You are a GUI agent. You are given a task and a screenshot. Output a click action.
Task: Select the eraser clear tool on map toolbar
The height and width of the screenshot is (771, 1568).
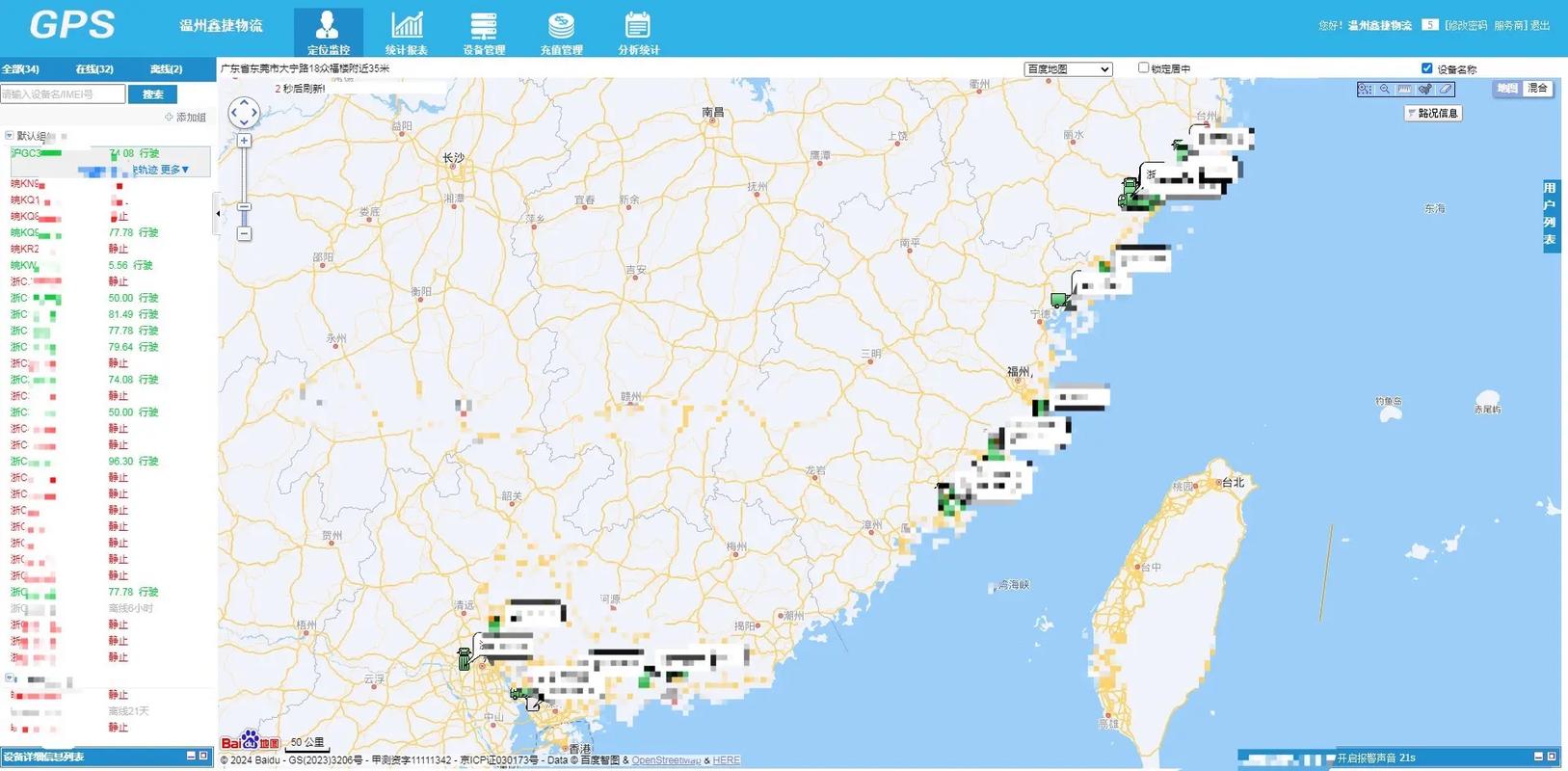tap(1446, 89)
